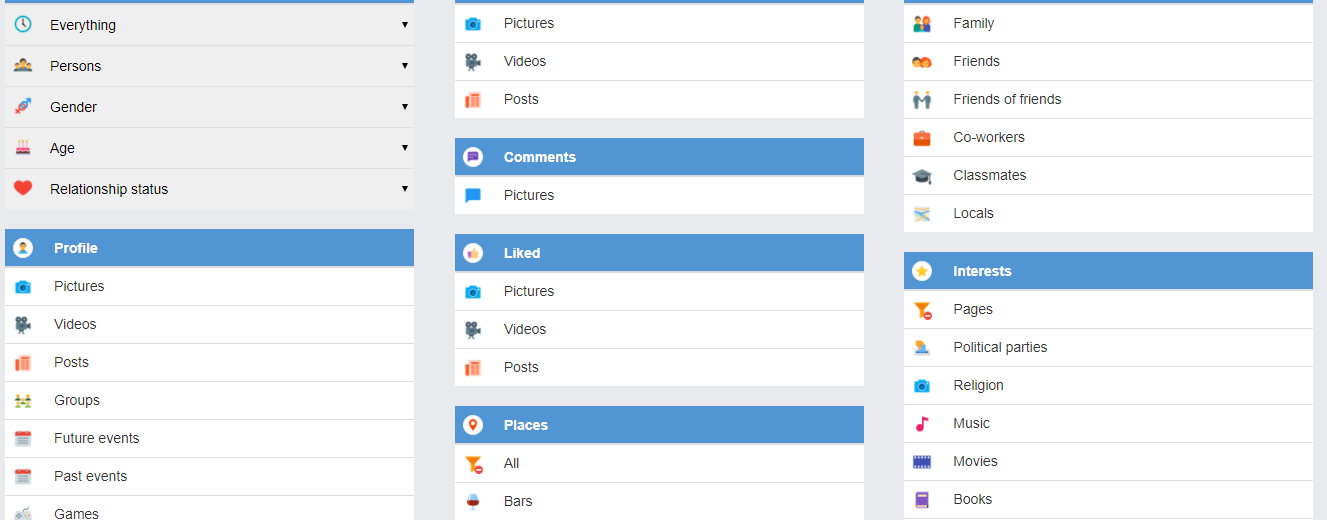The height and width of the screenshot is (520, 1327).
Task: Click the music note icon
Action: 922,424
